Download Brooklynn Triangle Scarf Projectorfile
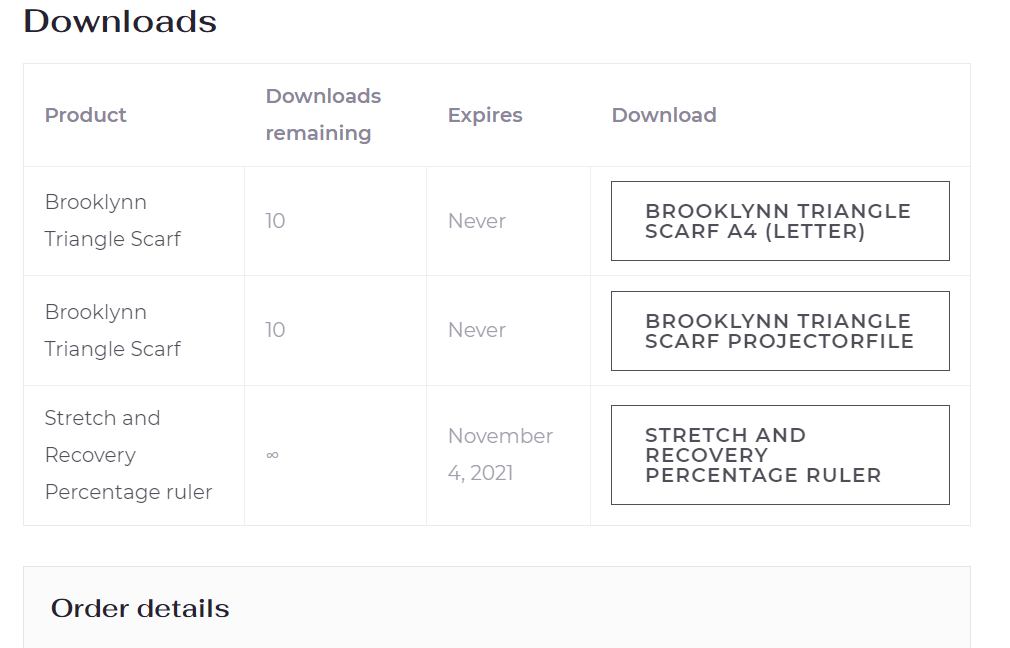1010x648 pixels. [779, 331]
